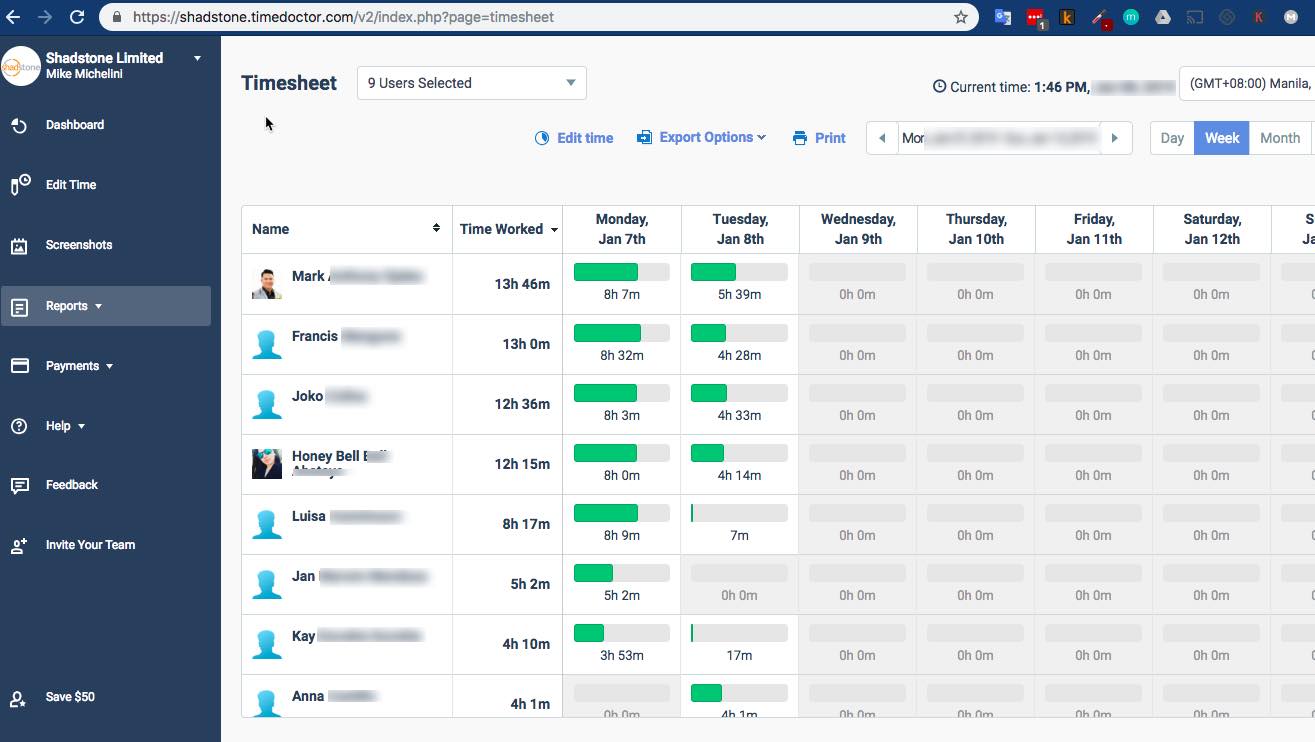Click the Print link
The width and height of the screenshot is (1315, 742).
[x=830, y=138]
